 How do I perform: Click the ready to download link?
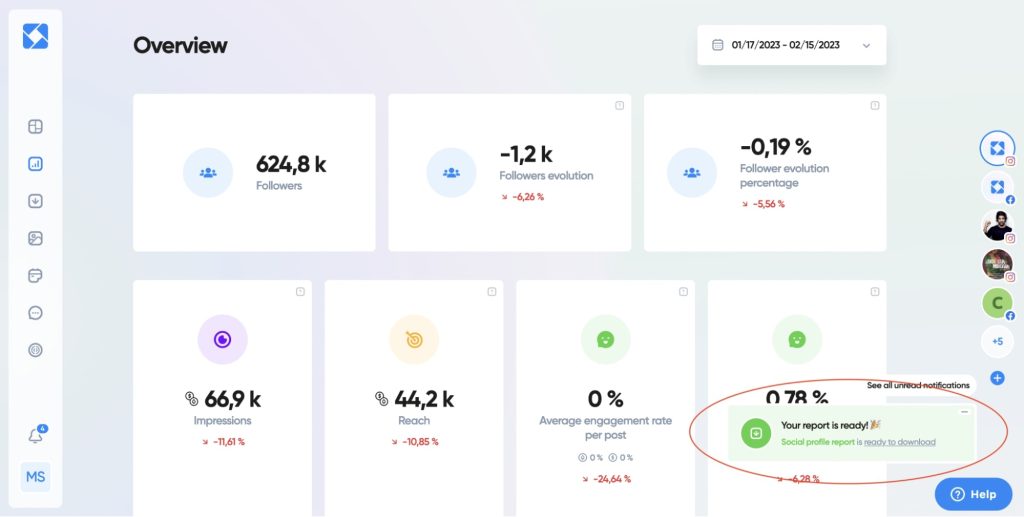pos(900,442)
